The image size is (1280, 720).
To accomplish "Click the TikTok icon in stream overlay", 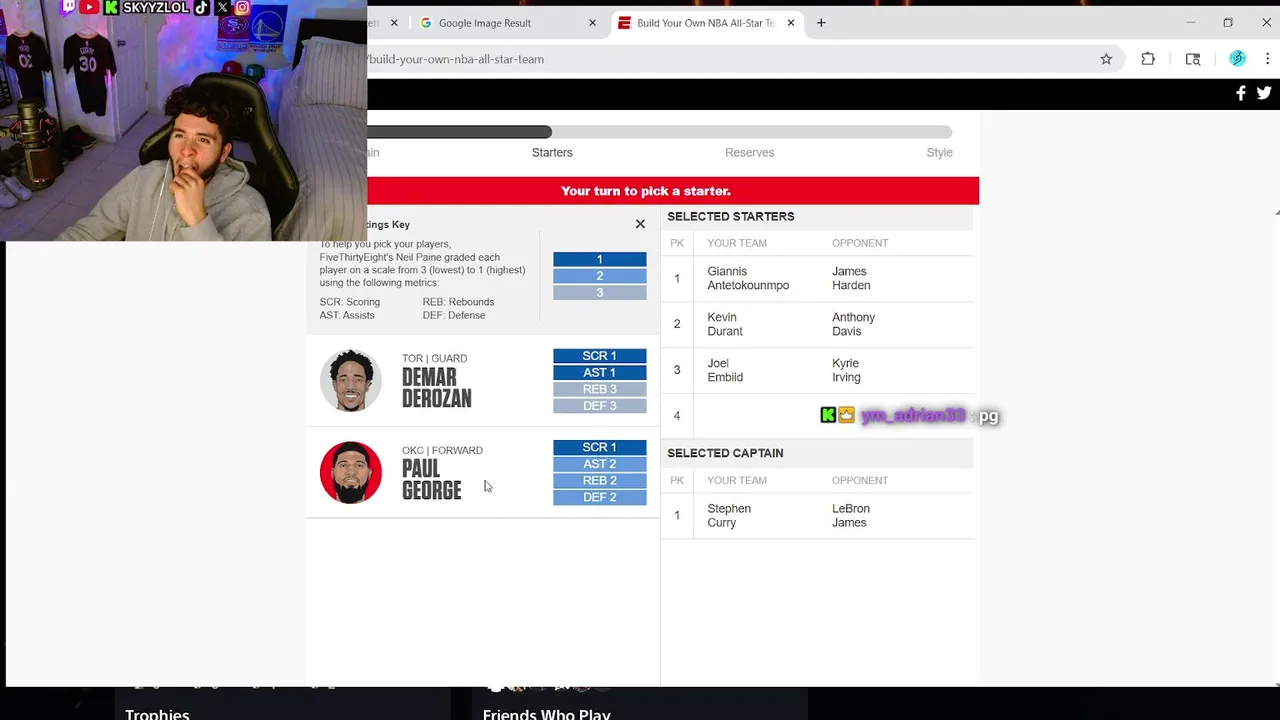I will [x=201, y=7].
